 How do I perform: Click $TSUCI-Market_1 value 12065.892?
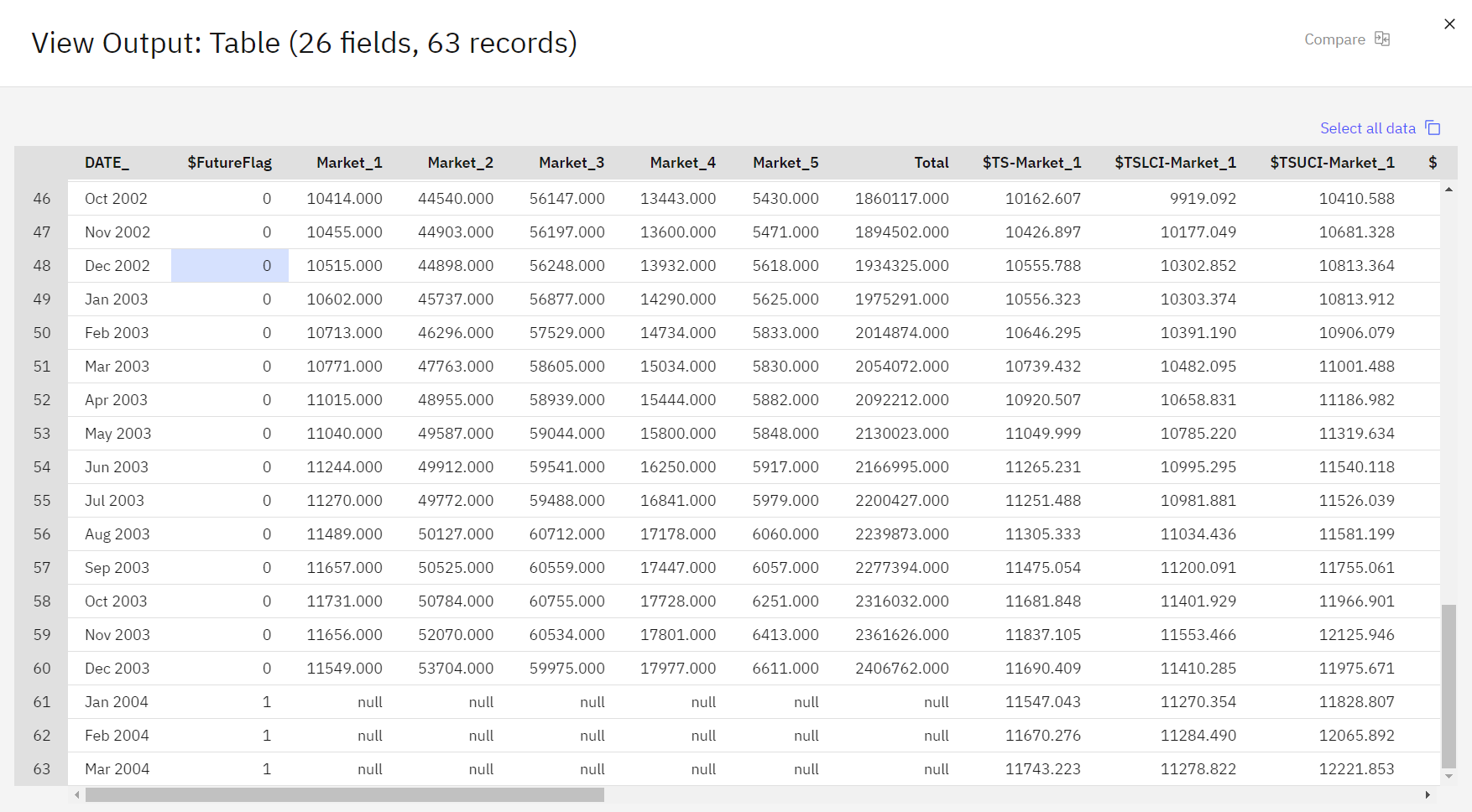click(x=1357, y=736)
